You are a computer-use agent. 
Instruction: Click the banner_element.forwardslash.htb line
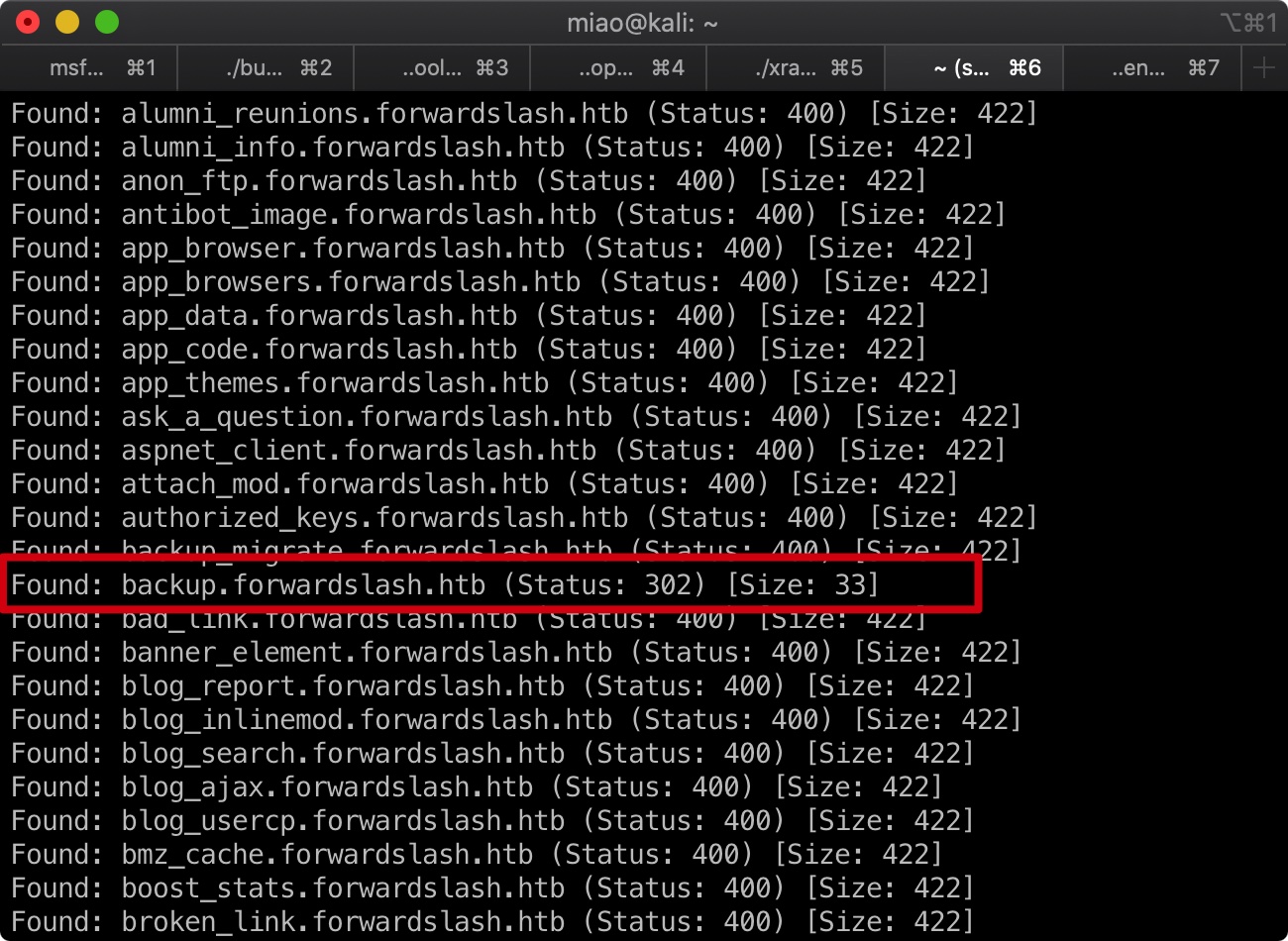(516, 653)
